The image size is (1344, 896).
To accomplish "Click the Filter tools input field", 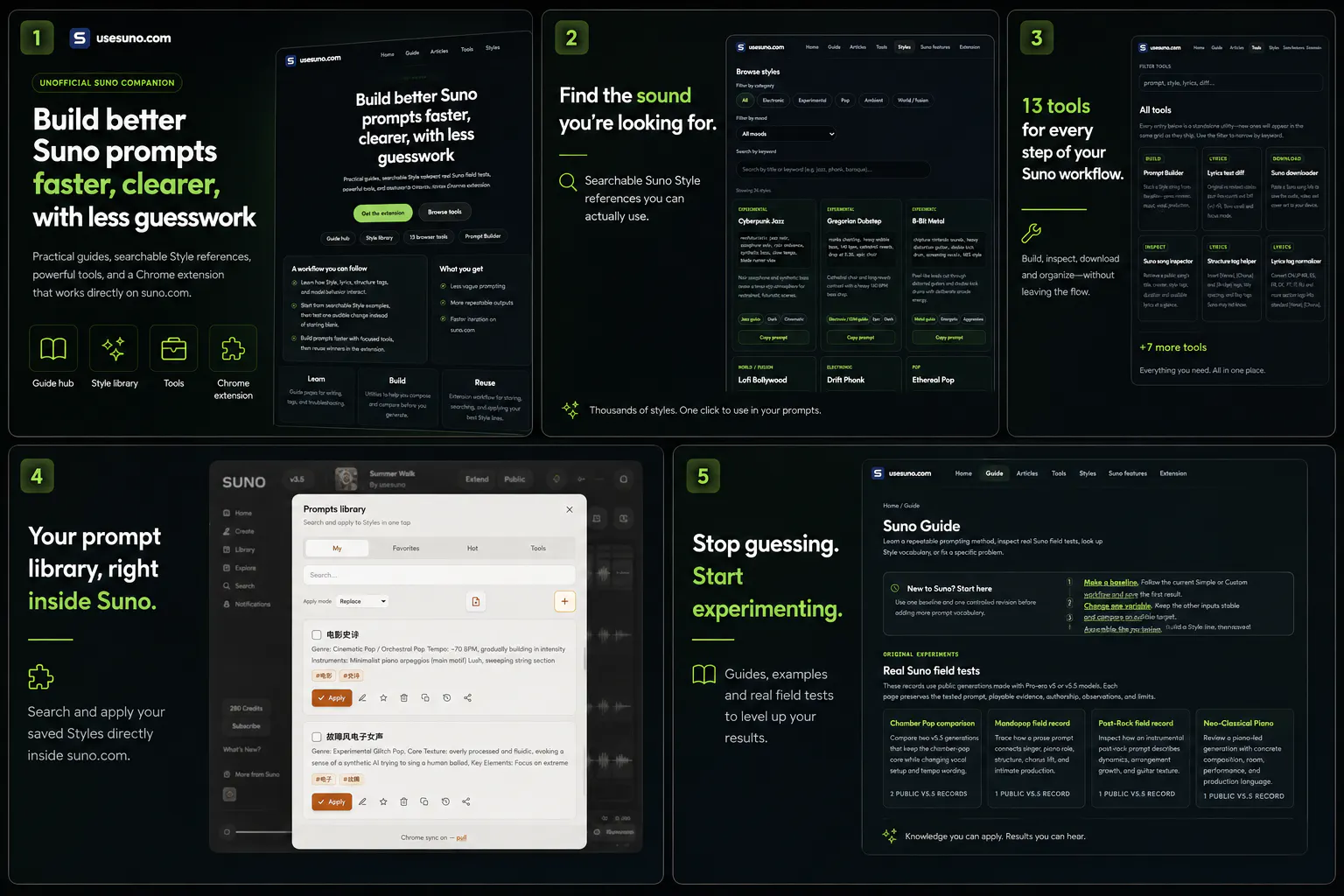I will coord(1230,83).
